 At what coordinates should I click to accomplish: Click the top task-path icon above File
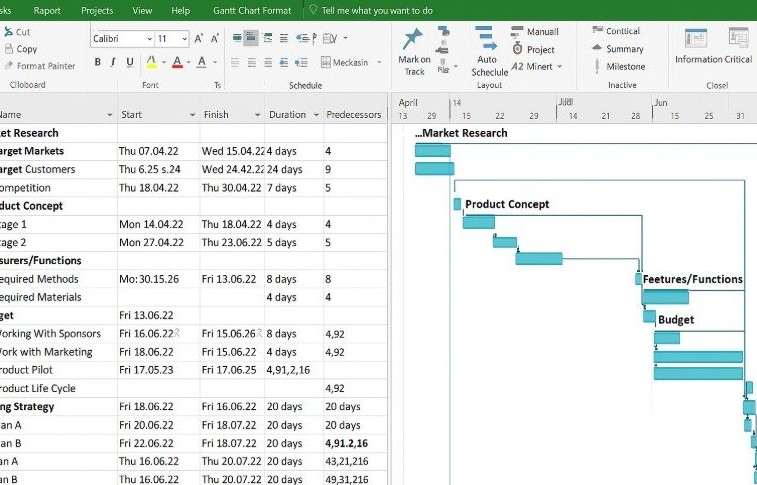pos(443,31)
